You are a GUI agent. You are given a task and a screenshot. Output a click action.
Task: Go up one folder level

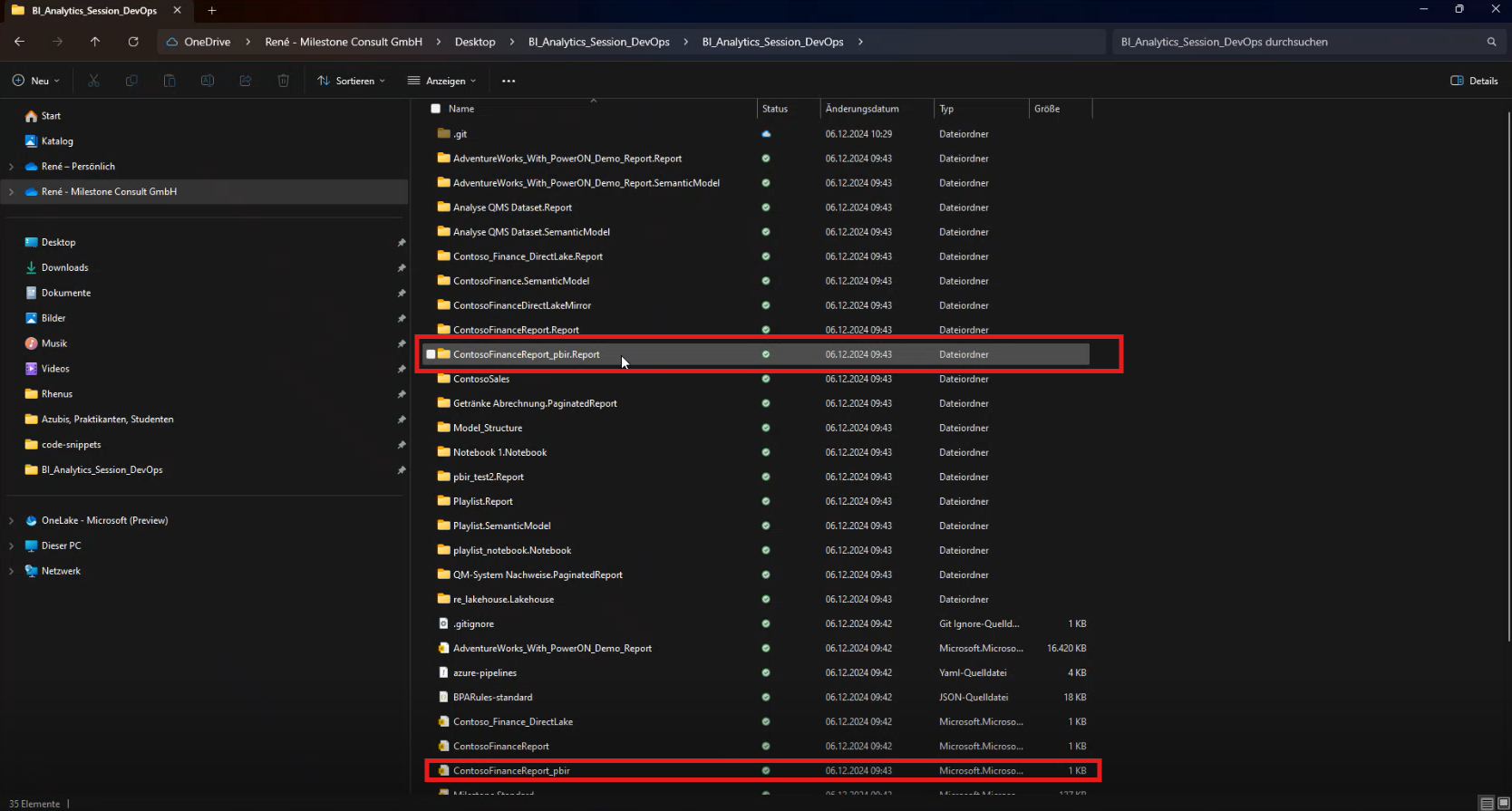click(x=95, y=42)
